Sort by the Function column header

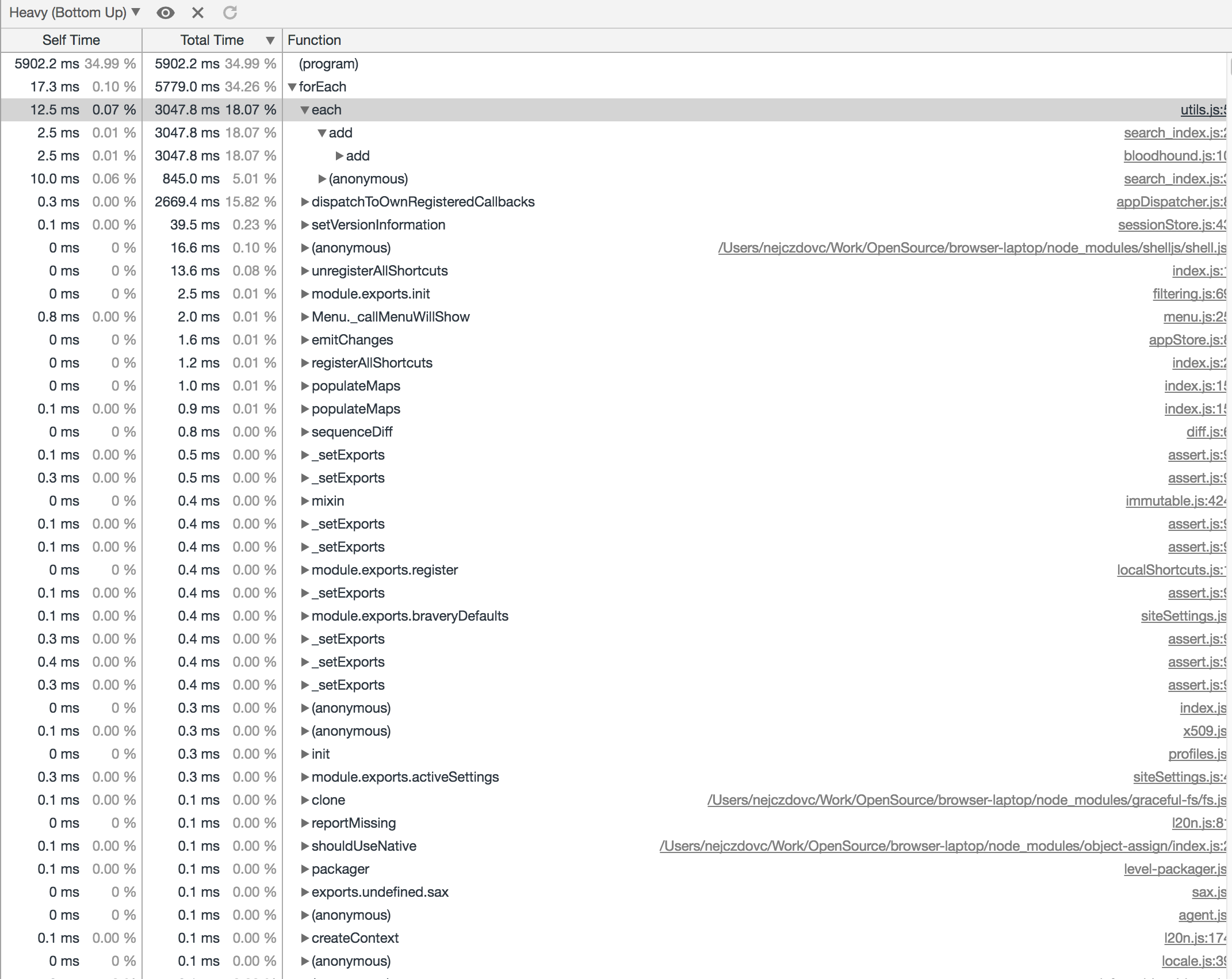tap(314, 40)
